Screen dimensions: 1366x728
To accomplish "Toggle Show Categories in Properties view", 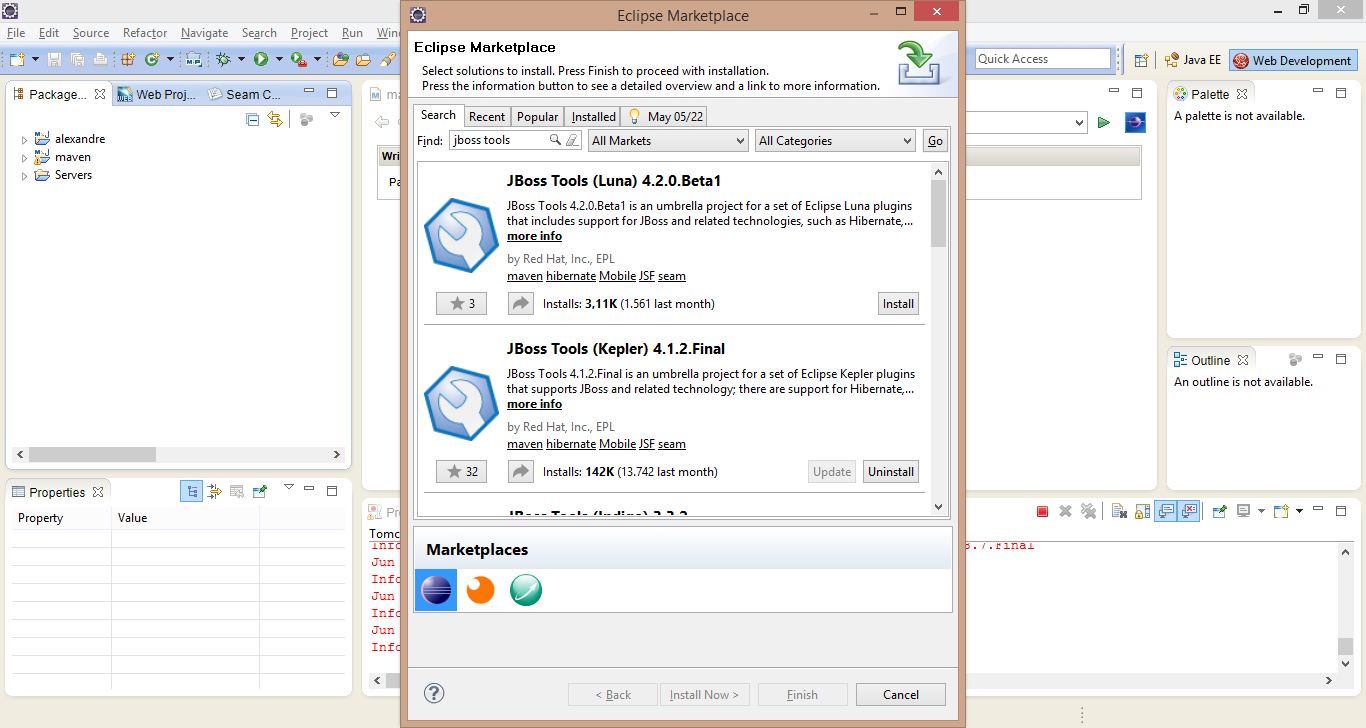I will 191,491.
